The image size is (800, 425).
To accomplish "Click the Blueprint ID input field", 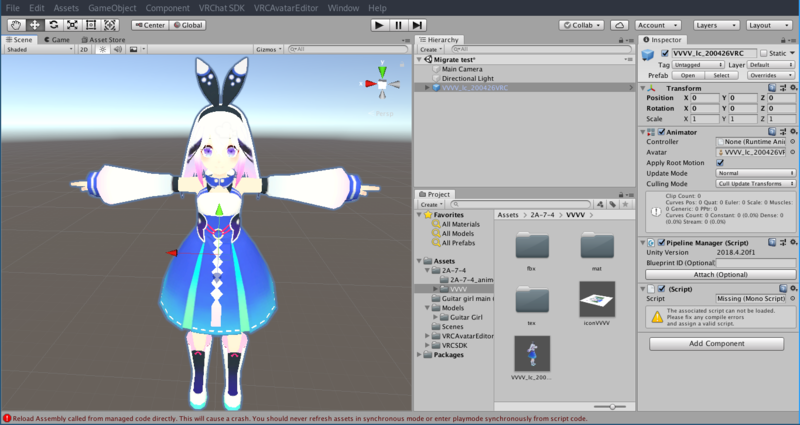I will click(756, 263).
